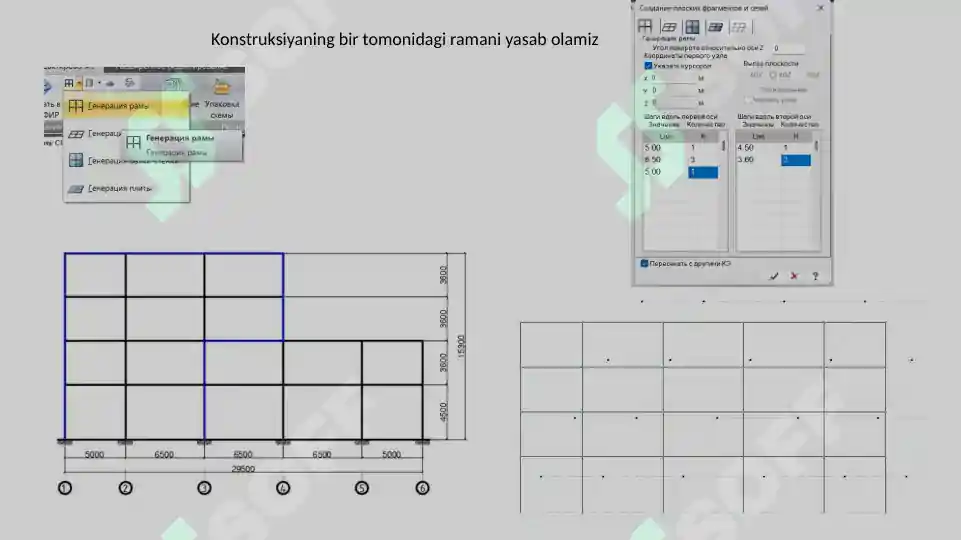Toggle 'Пересекать с другими КЭ' checkbox
The width and height of the screenshot is (961, 540).
(x=644, y=264)
